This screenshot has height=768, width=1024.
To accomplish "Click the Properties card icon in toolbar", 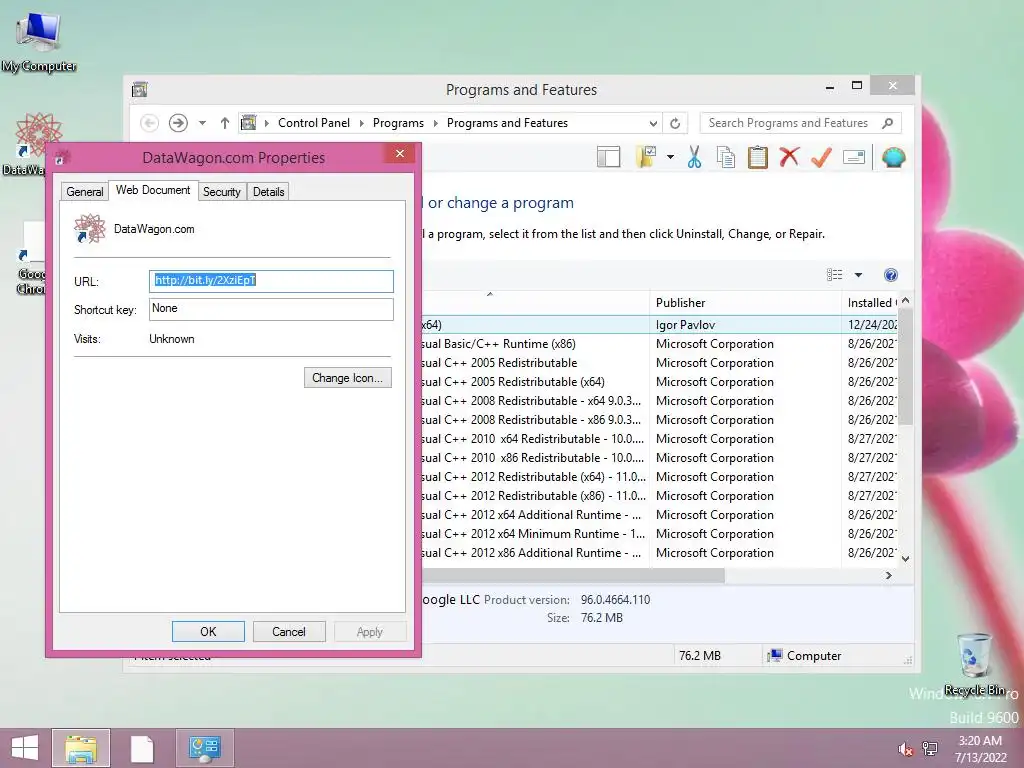I will [x=854, y=157].
